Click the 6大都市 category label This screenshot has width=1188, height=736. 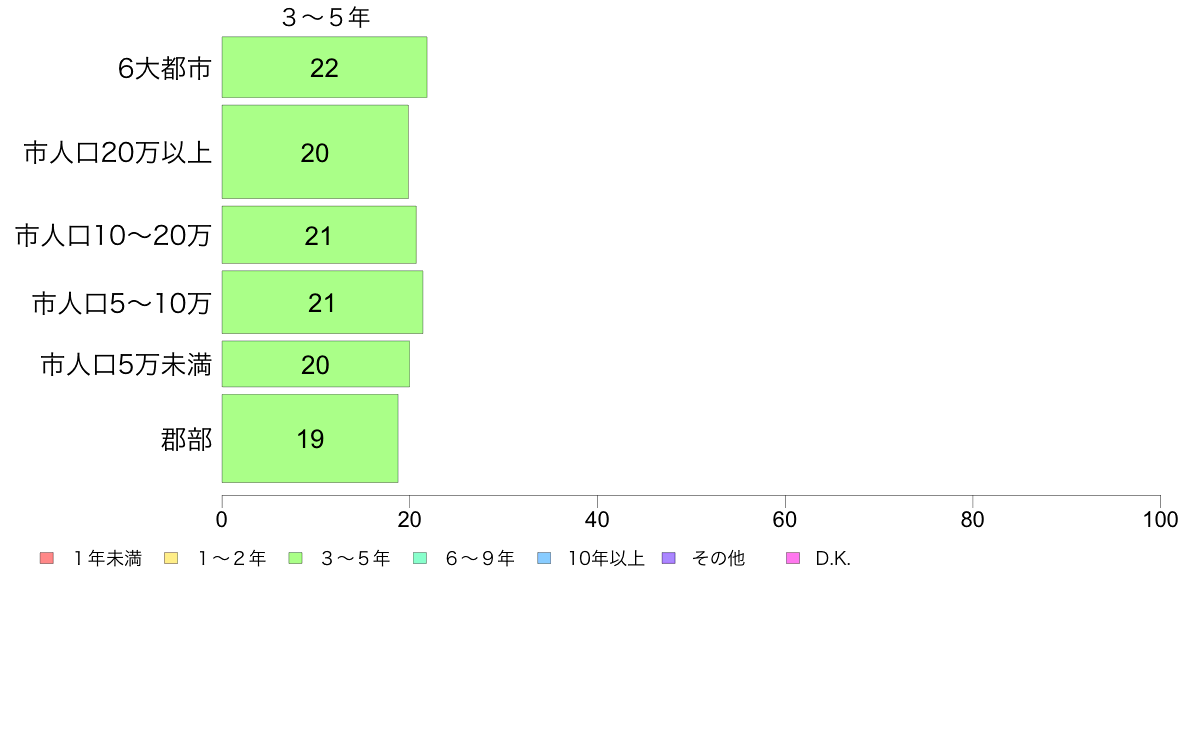164,68
